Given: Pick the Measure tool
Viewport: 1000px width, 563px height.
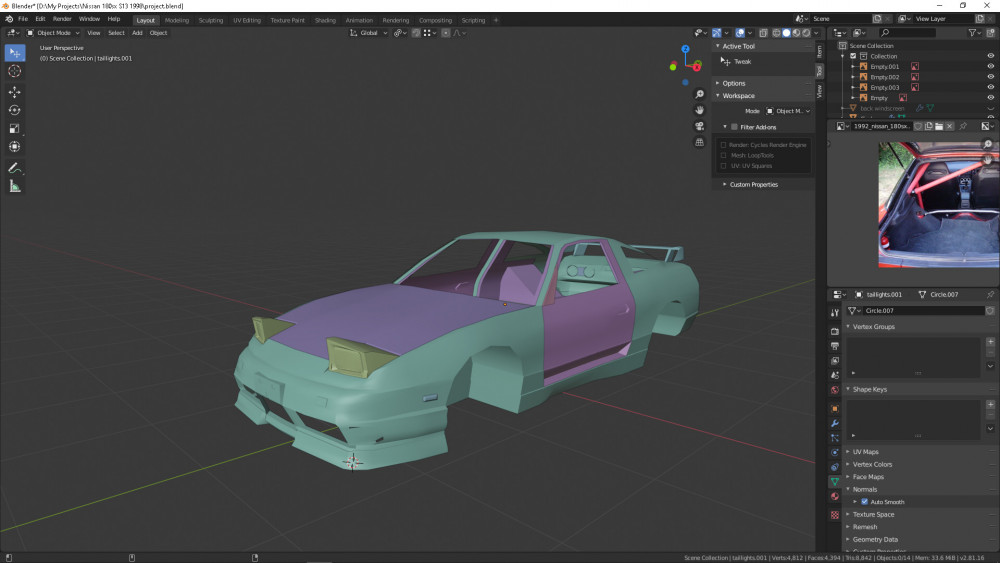Looking at the screenshot, I should point(15,186).
